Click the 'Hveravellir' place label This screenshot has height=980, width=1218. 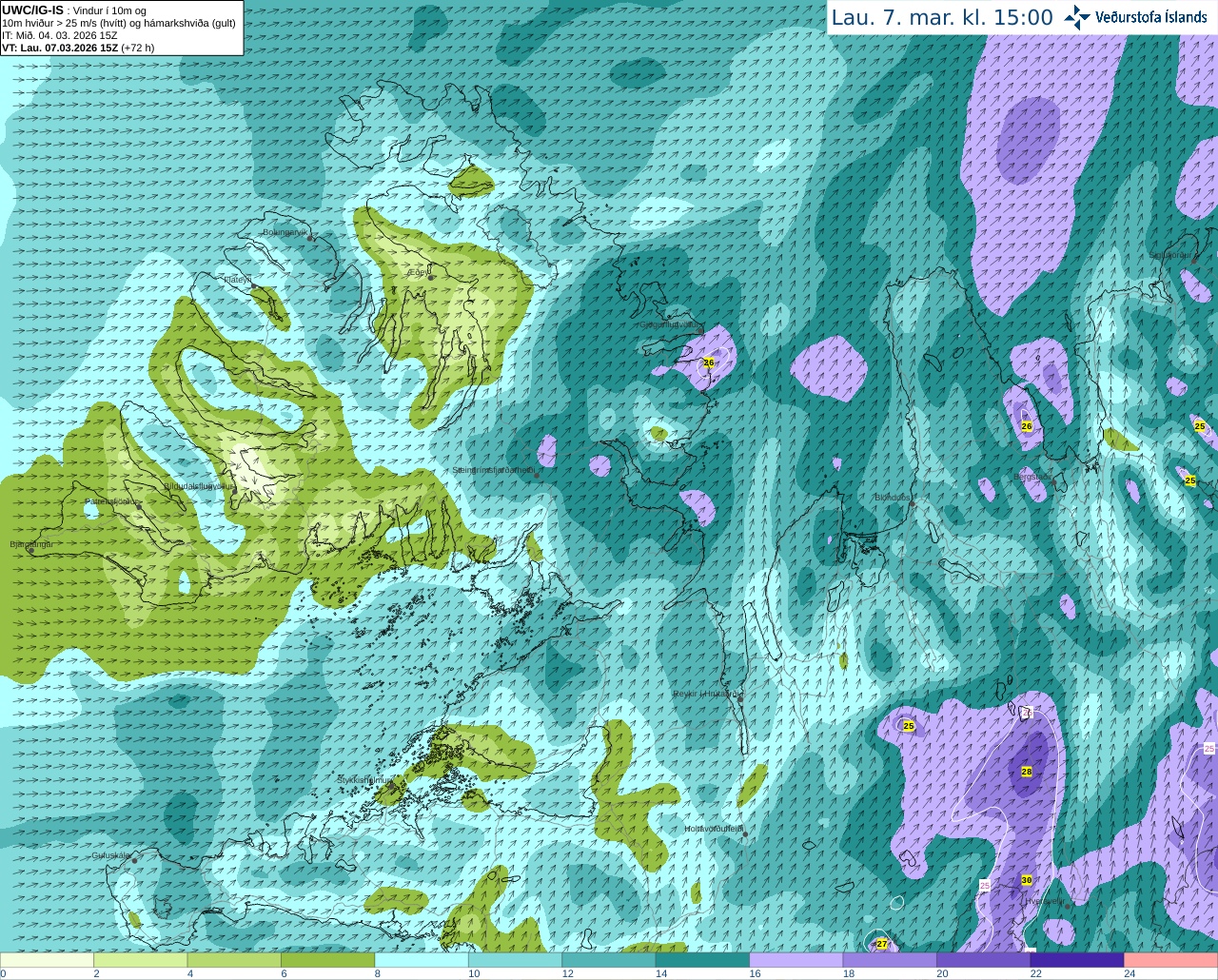coord(1045,900)
